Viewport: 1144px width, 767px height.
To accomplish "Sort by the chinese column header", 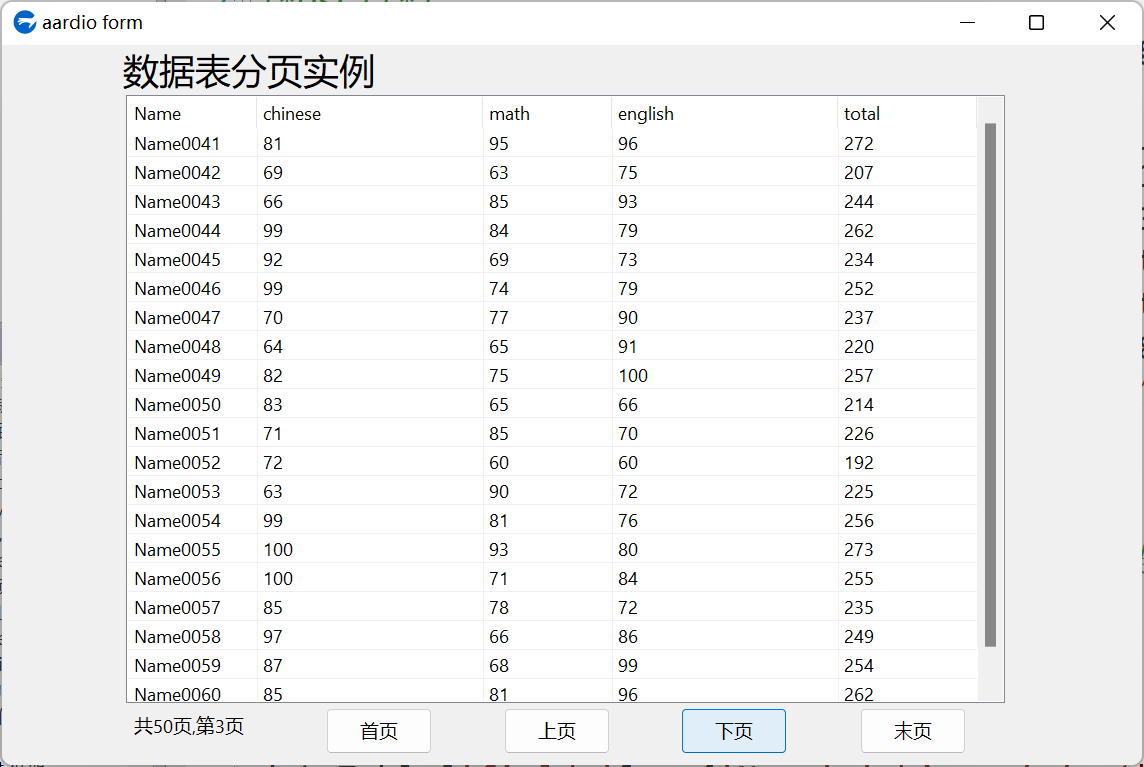I will point(369,114).
